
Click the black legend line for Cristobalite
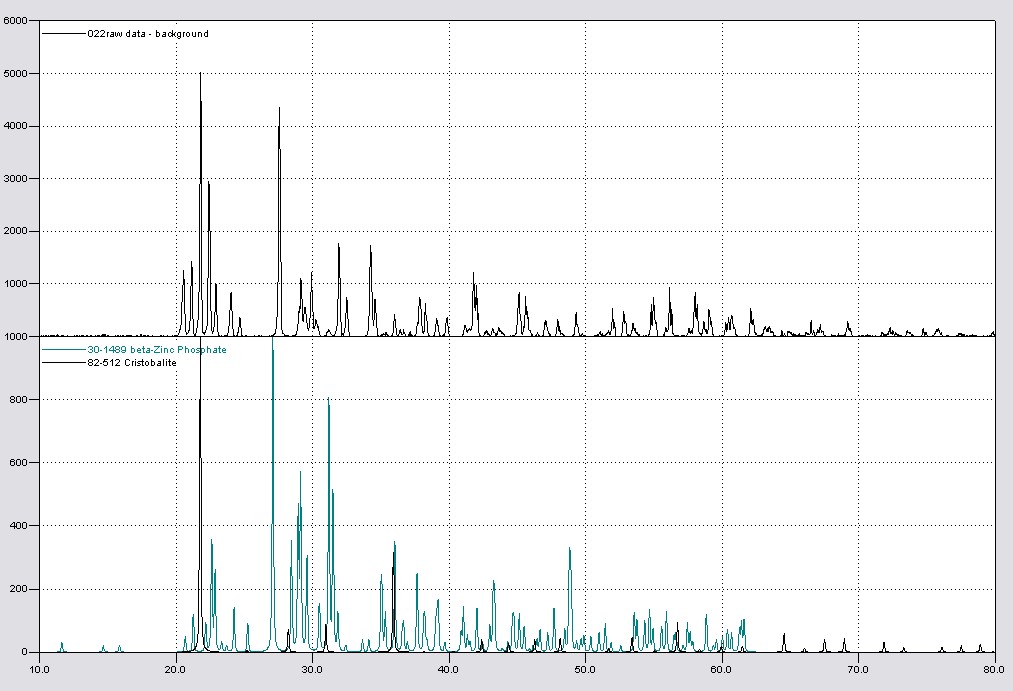click(x=64, y=362)
